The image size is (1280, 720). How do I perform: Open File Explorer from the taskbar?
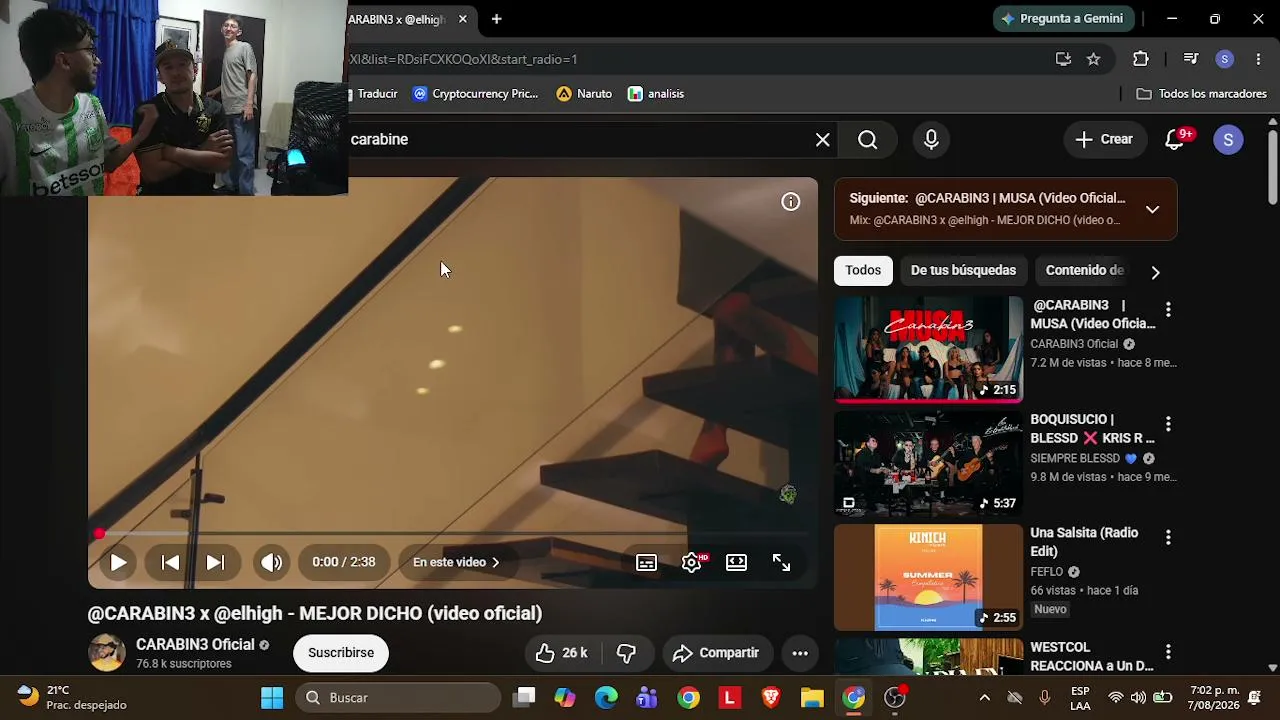(x=811, y=698)
